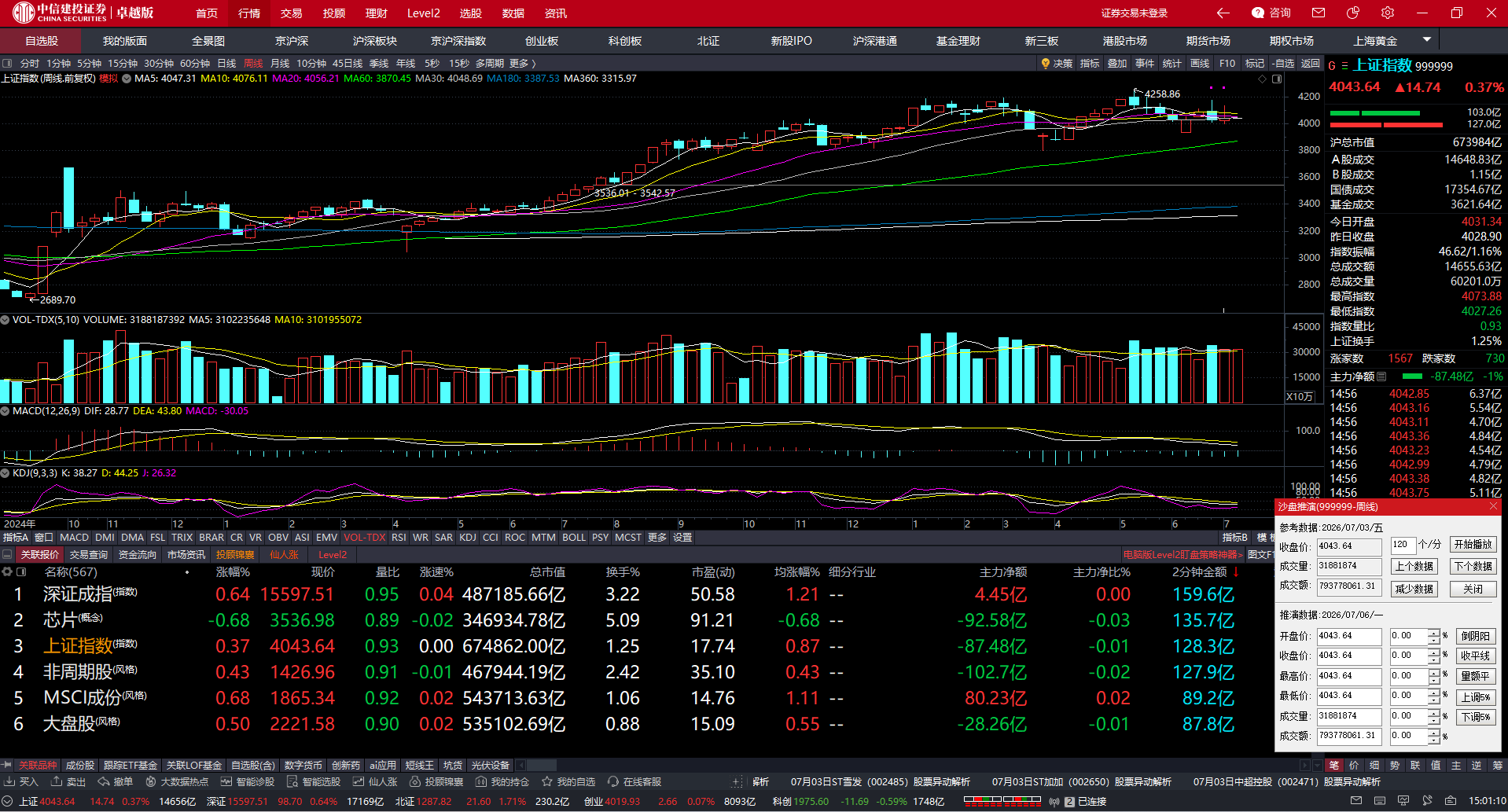Open the mail envelope icon in title bar
1508x812 pixels.
[x=1319, y=13]
